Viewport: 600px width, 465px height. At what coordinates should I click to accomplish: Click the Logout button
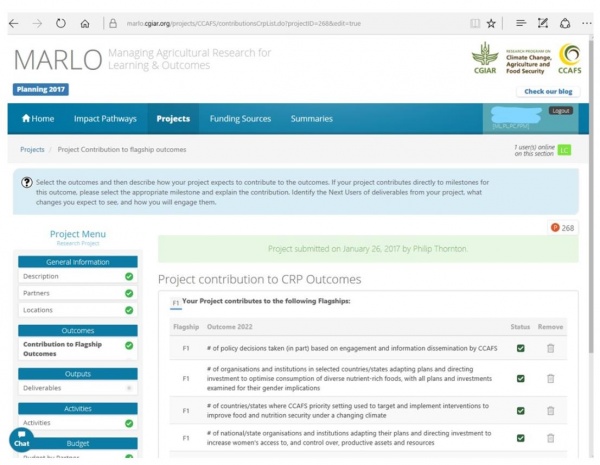coord(560,111)
